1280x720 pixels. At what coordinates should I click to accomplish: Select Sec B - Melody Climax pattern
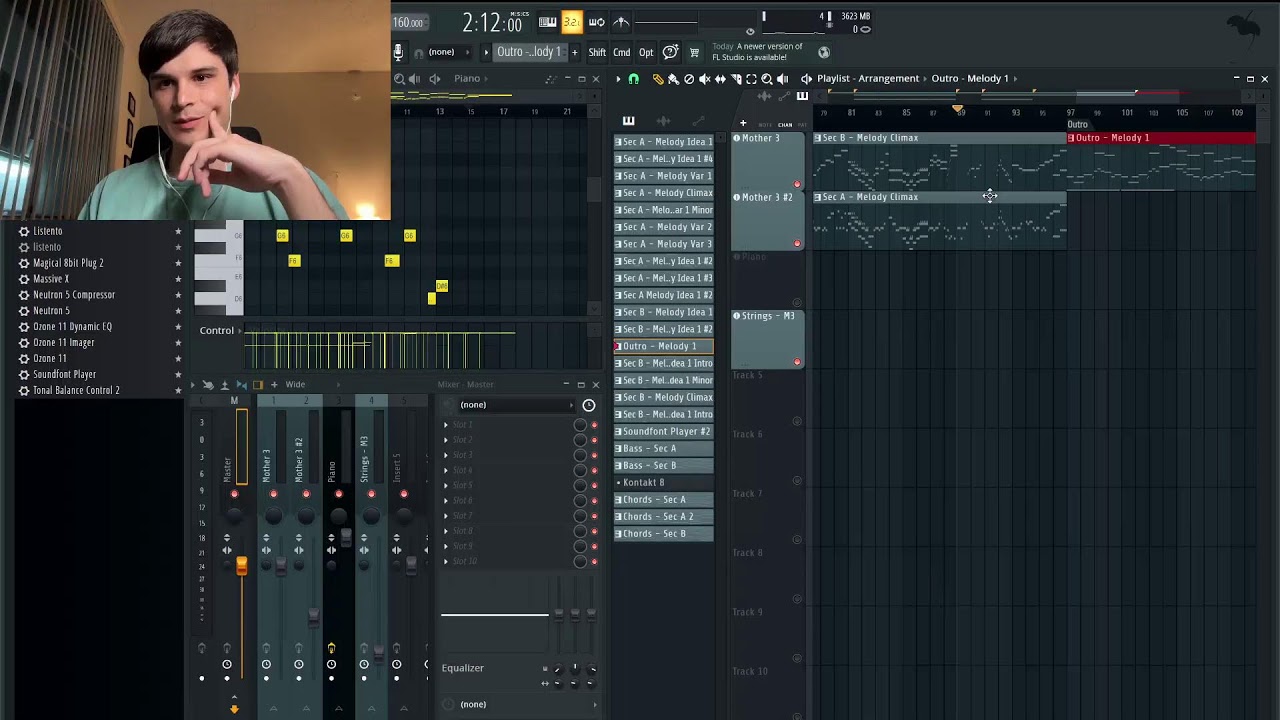[x=664, y=397]
